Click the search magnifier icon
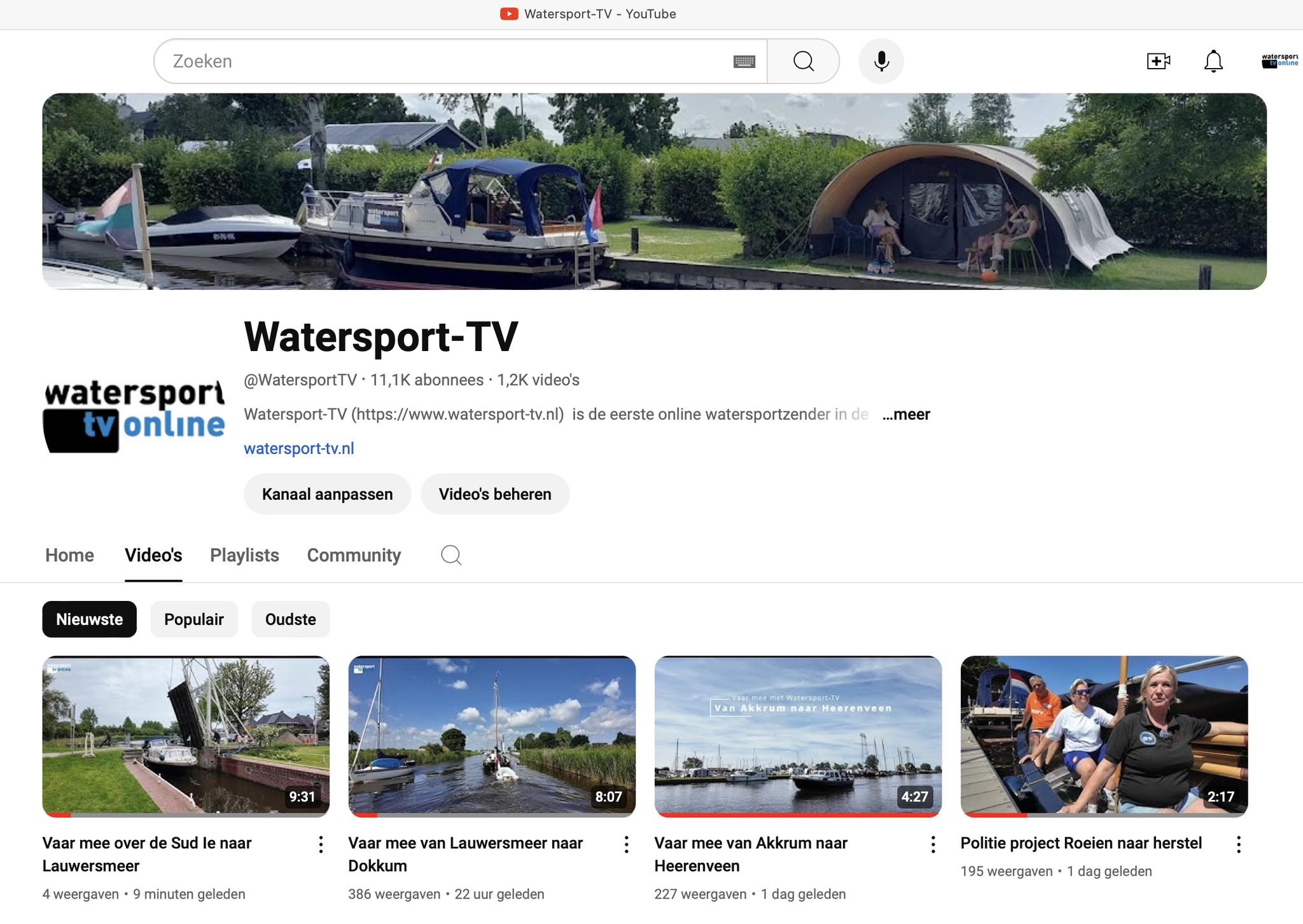This screenshot has width=1303, height=924. (x=804, y=61)
